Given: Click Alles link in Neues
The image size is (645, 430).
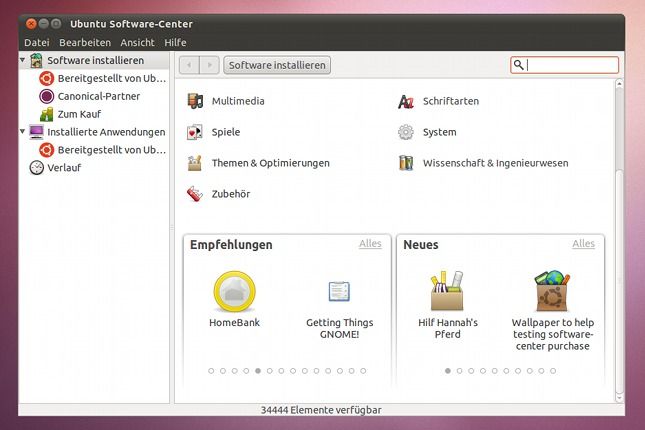Looking at the screenshot, I should pyautogui.click(x=583, y=244).
